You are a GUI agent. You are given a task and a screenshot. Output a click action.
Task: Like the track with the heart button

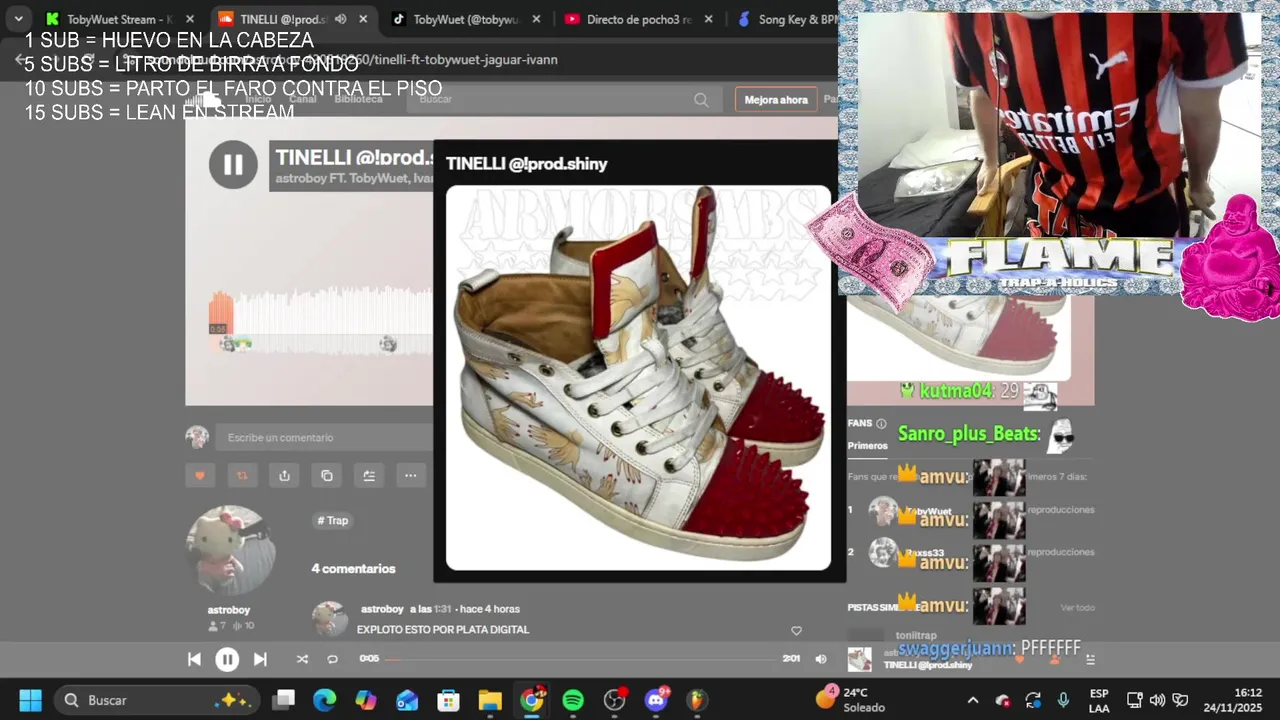click(199, 476)
